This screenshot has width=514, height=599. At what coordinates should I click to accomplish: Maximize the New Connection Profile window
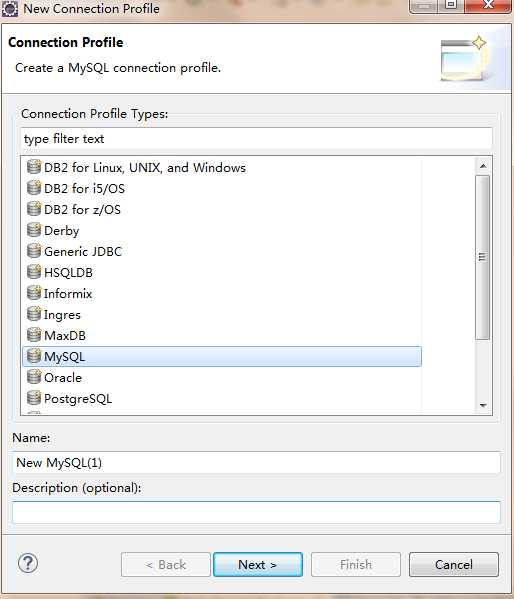coord(451,5)
